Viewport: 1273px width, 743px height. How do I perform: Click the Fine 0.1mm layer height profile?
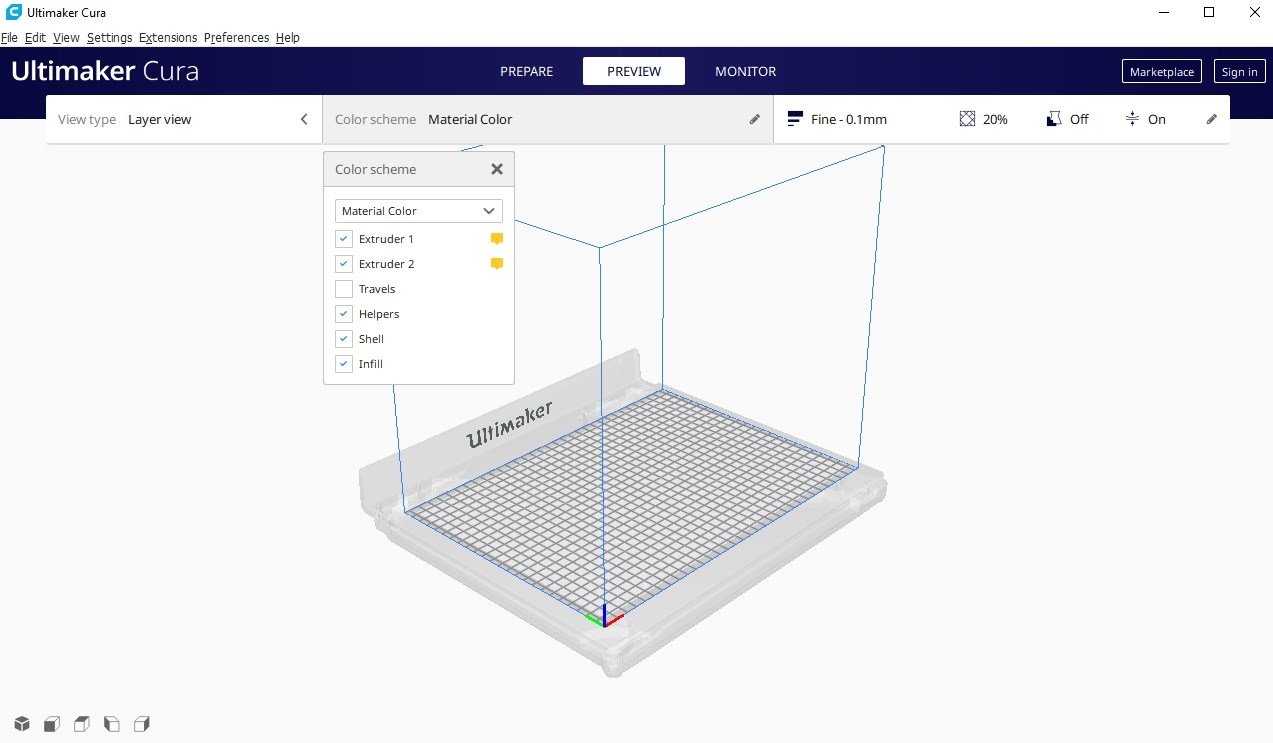point(837,119)
